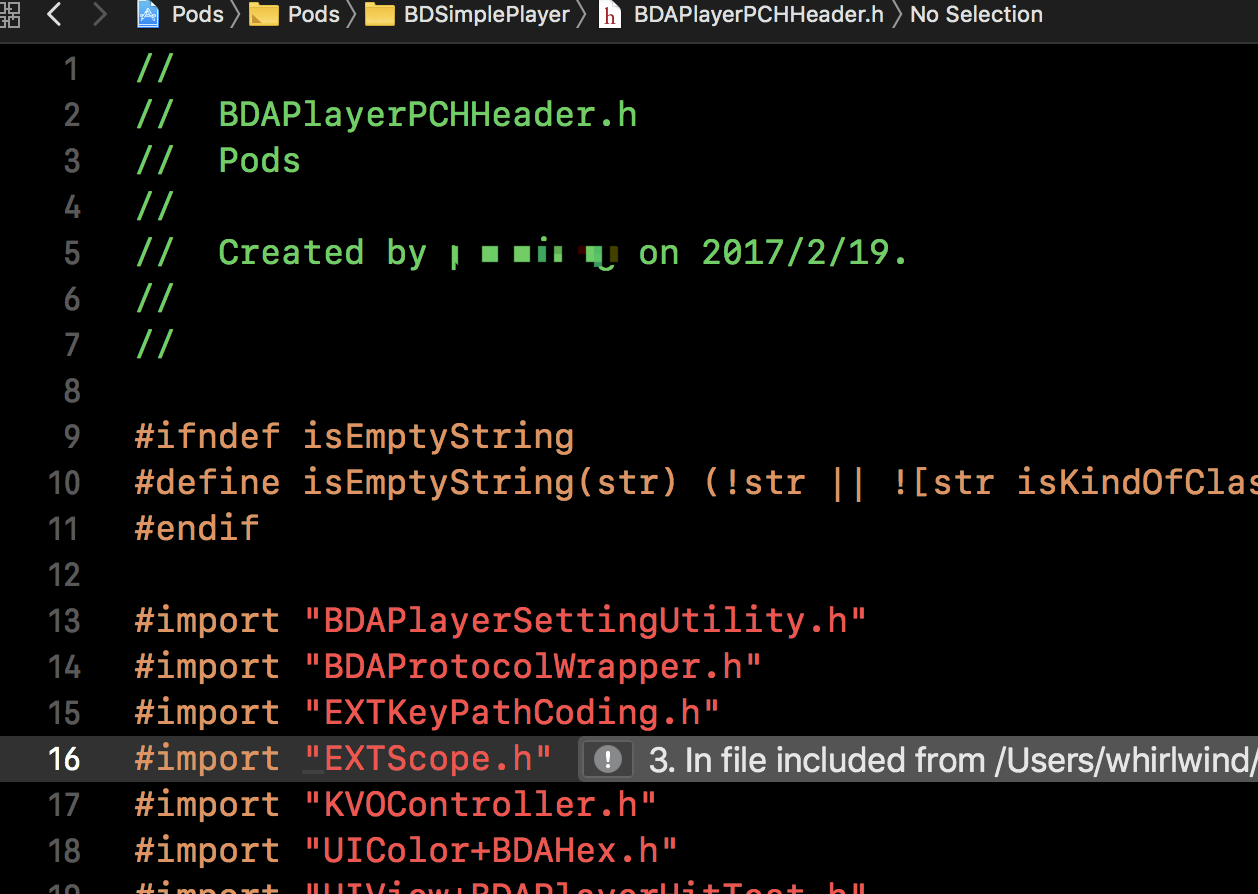Click line number 16 in the gutter
This screenshot has height=894, width=1258.
(64, 759)
